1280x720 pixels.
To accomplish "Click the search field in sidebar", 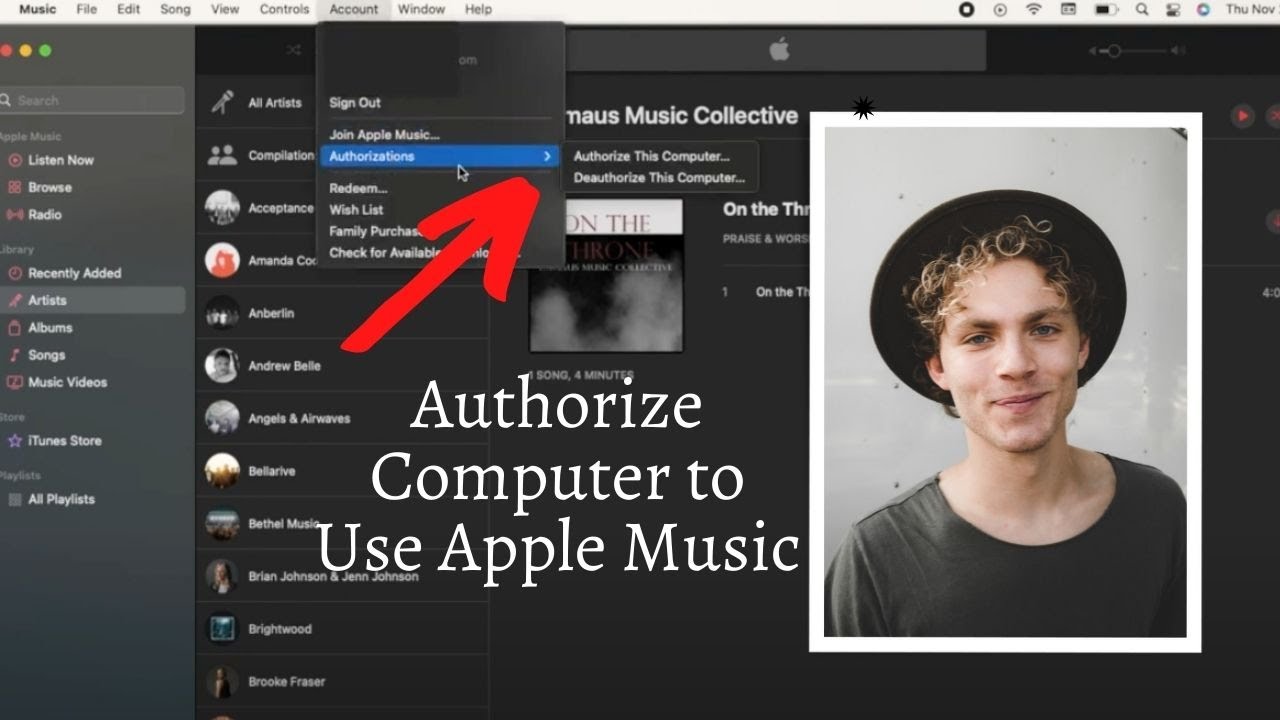I will point(91,100).
